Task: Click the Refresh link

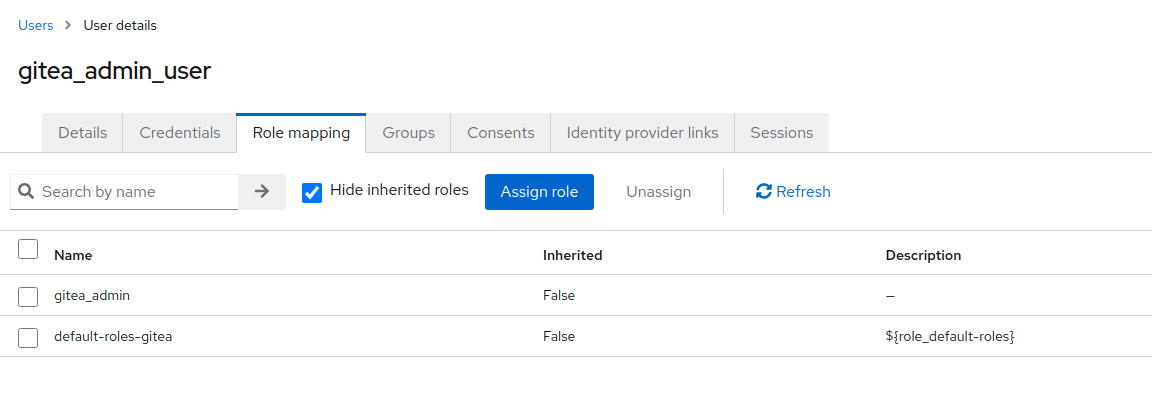Action: coord(793,192)
